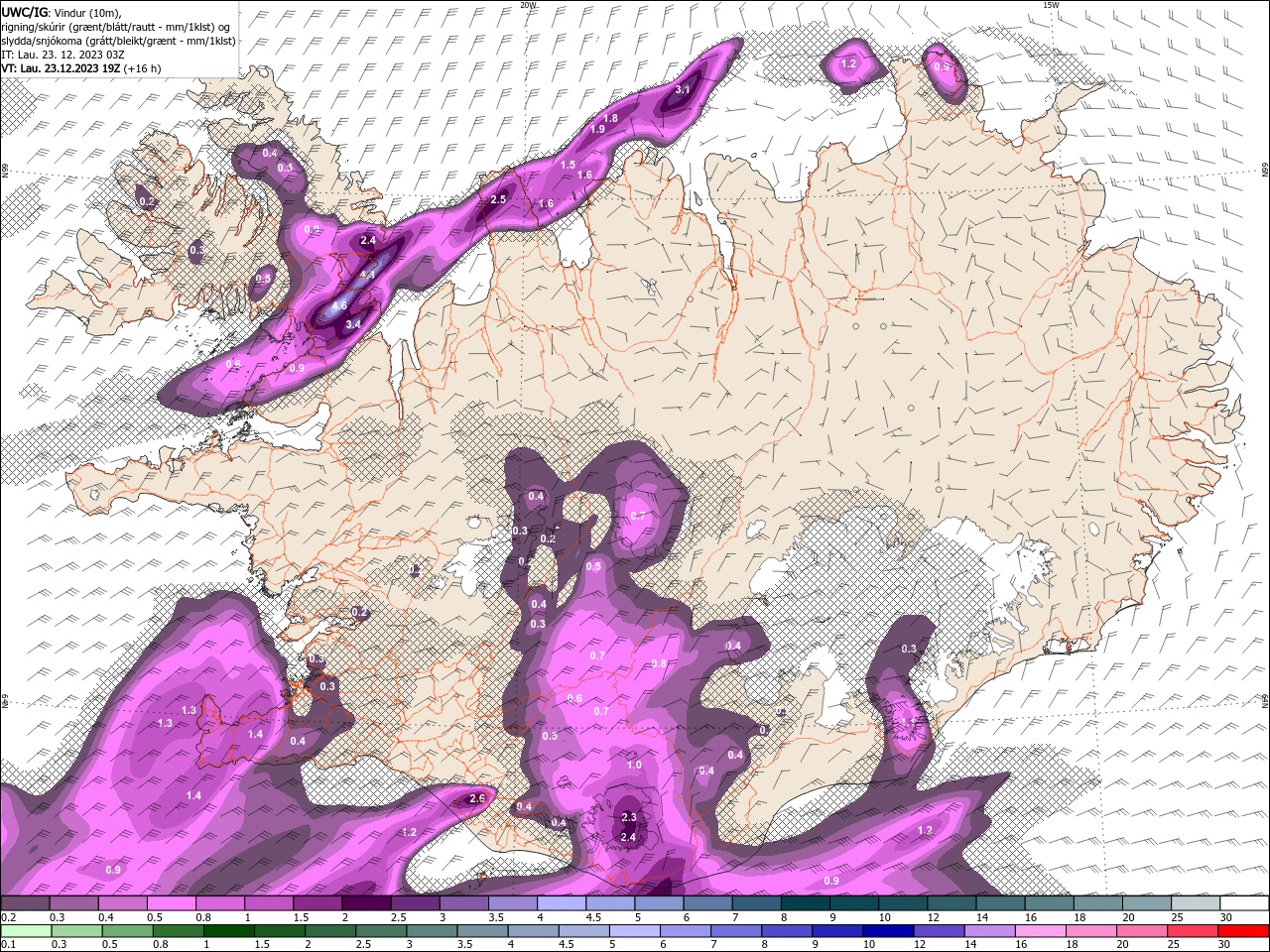Image resolution: width=1270 pixels, height=952 pixels.
Task: Click the 'rigning/skúrir' legend description line
Action: coord(117,26)
